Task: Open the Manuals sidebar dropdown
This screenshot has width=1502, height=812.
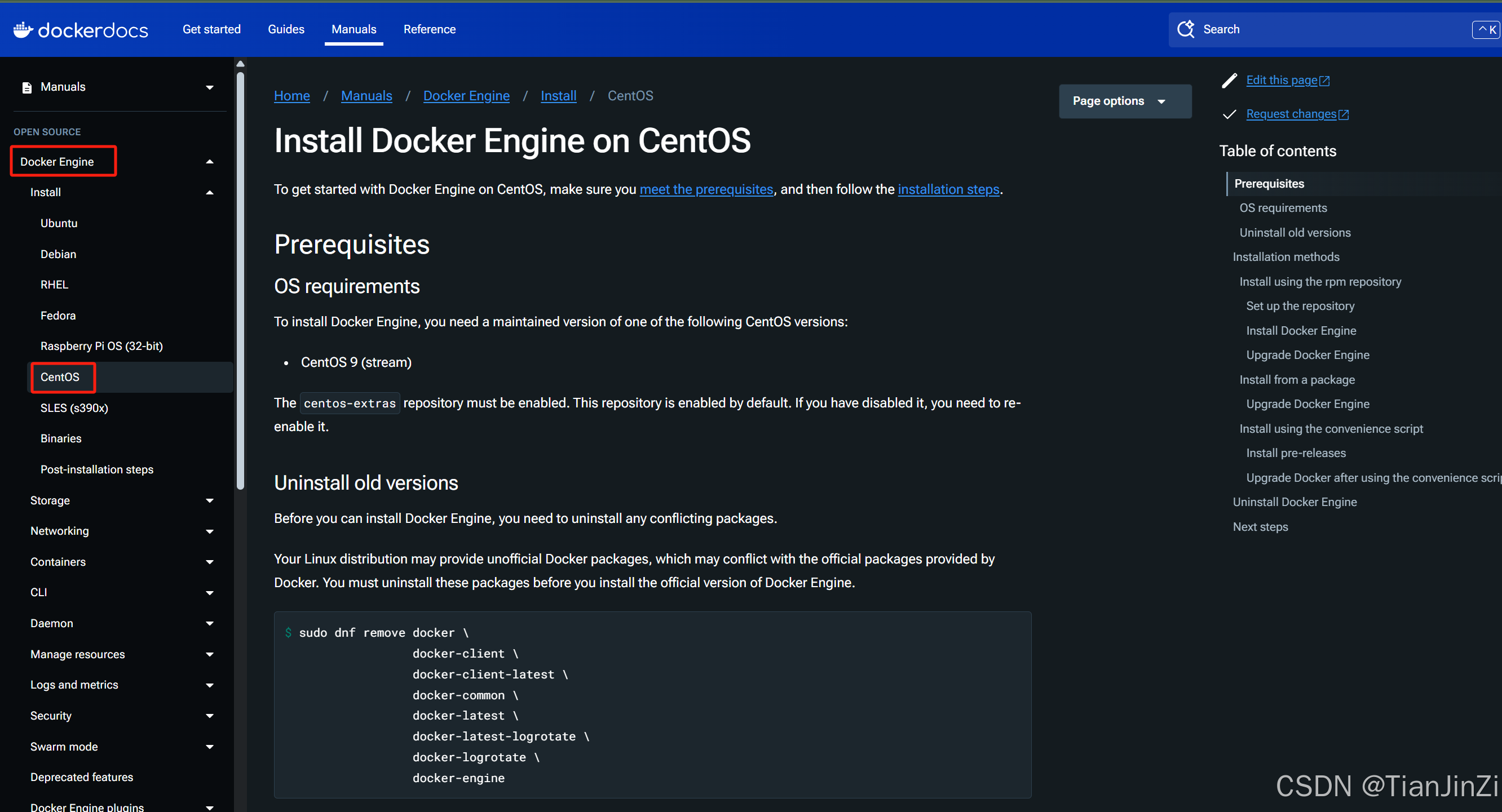Action: tap(210, 87)
